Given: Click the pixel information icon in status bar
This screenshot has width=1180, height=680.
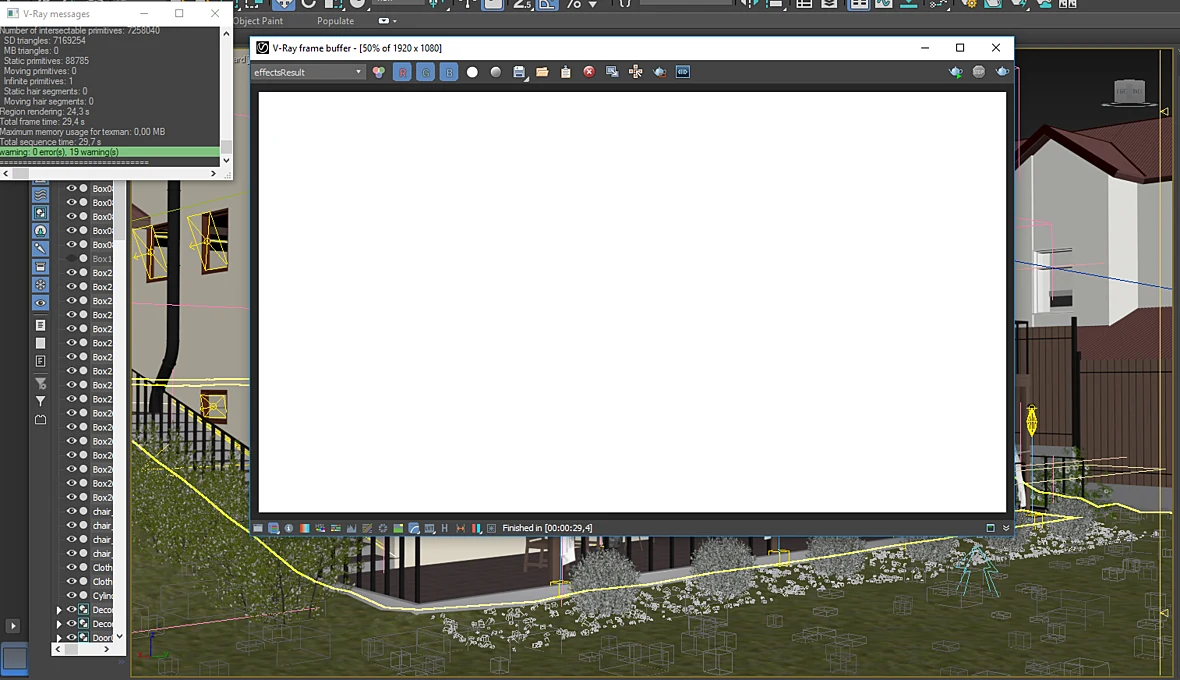Looking at the screenshot, I should point(288,528).
